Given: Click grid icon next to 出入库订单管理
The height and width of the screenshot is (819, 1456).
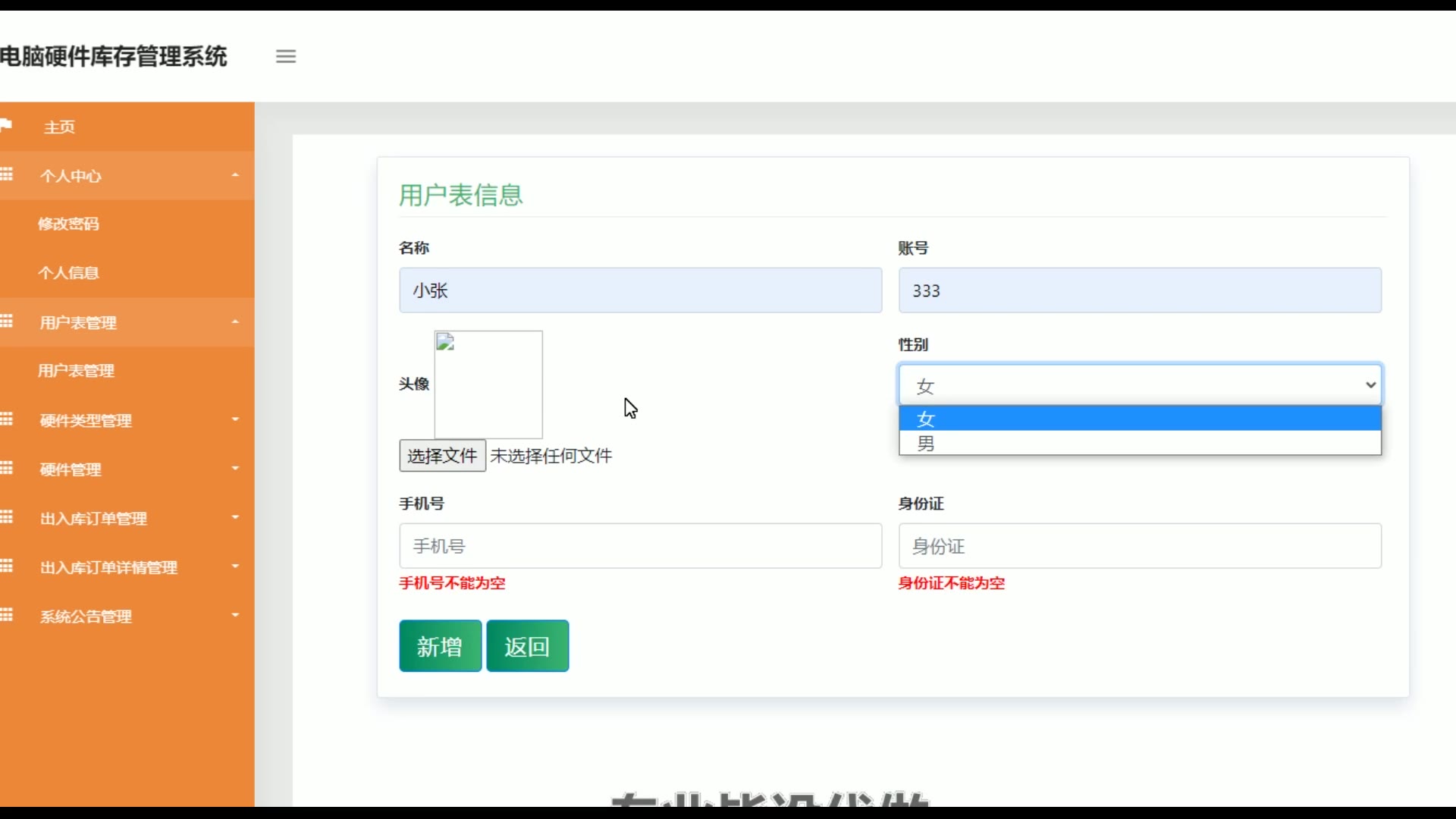Looking at the screenshot, I should coord(7,517).
